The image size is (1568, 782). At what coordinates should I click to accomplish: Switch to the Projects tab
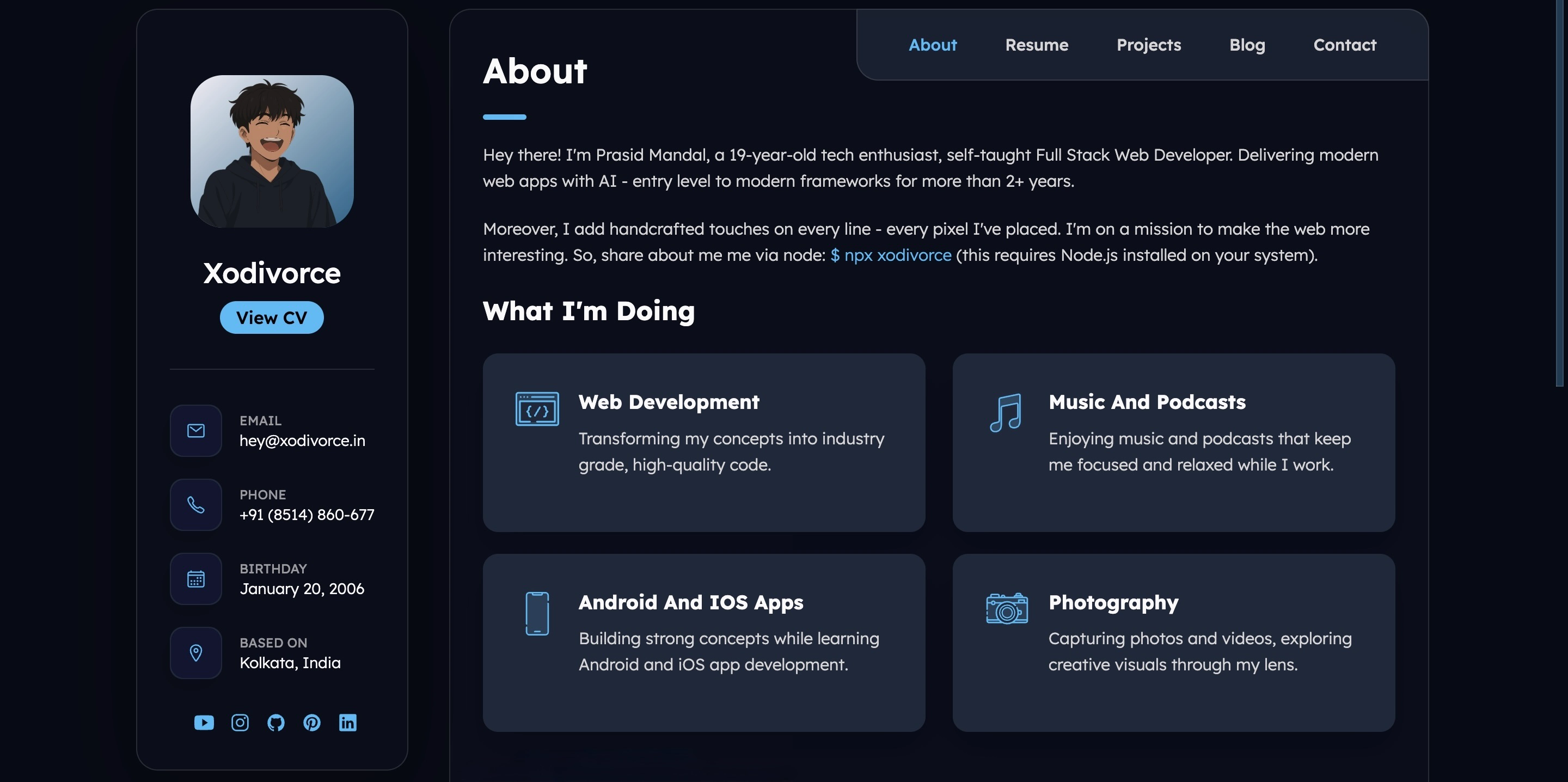pyautogui.click(x=1149, y=45)
